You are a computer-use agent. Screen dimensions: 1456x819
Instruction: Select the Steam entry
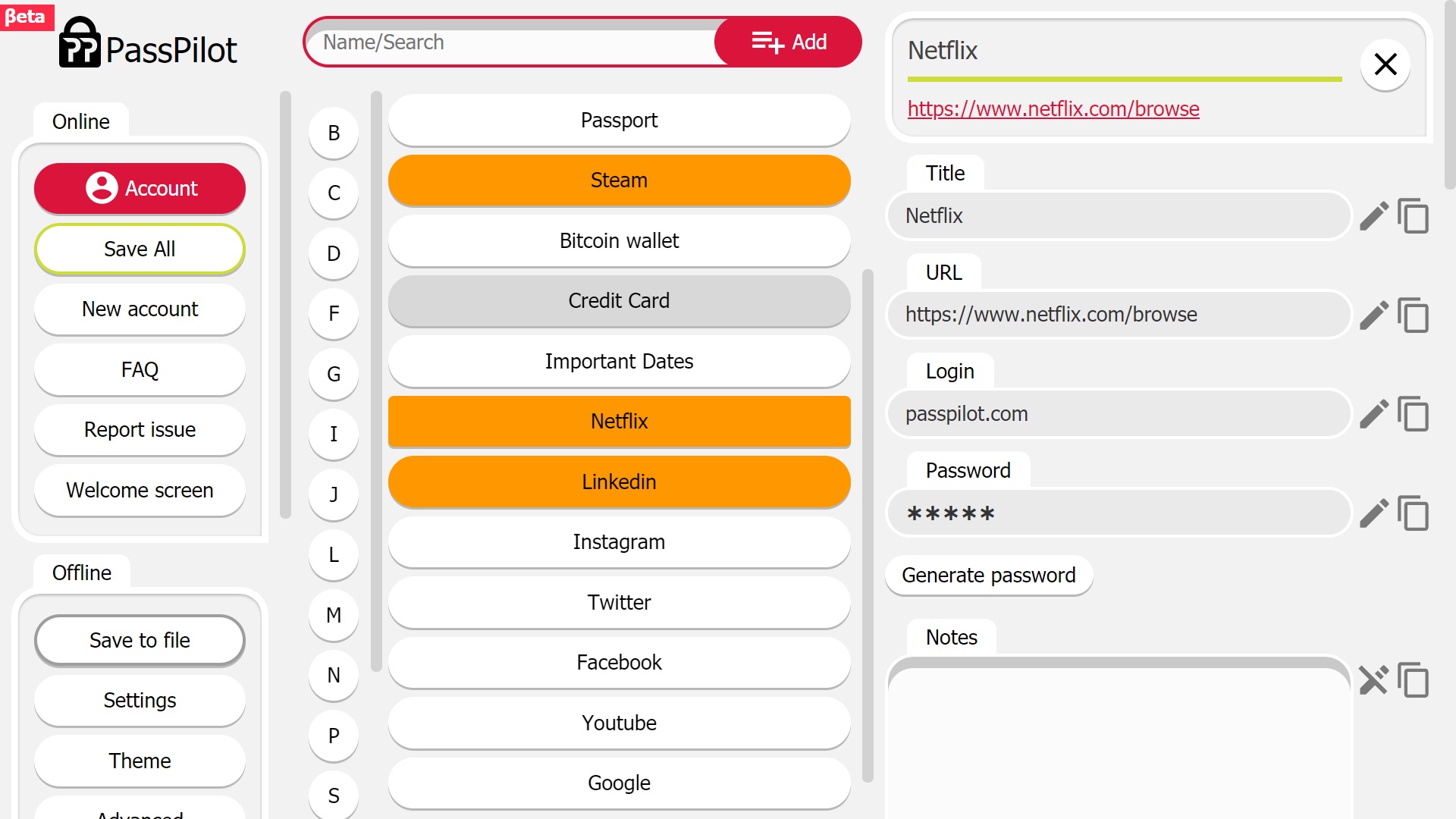[x=619, y=180]
